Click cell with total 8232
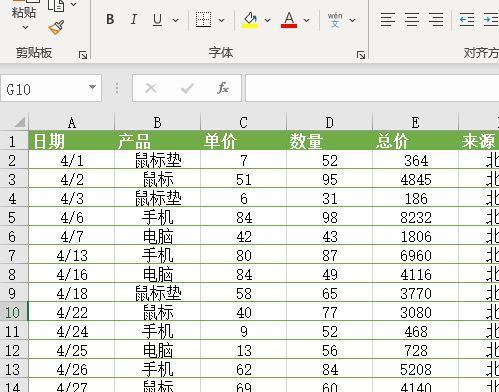Viewport: 499px width, 392px height. pos(415,217)
